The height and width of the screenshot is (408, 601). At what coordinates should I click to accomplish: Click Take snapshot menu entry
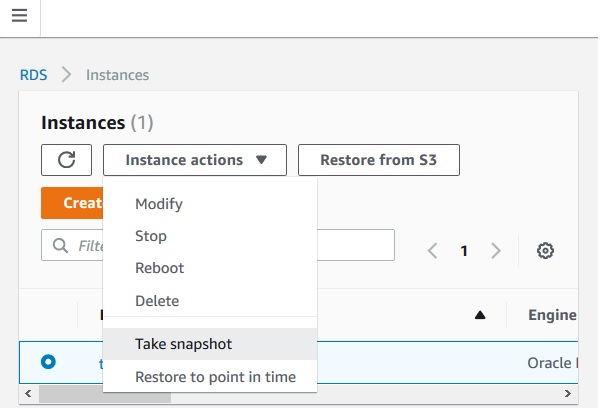pos(183,344)
